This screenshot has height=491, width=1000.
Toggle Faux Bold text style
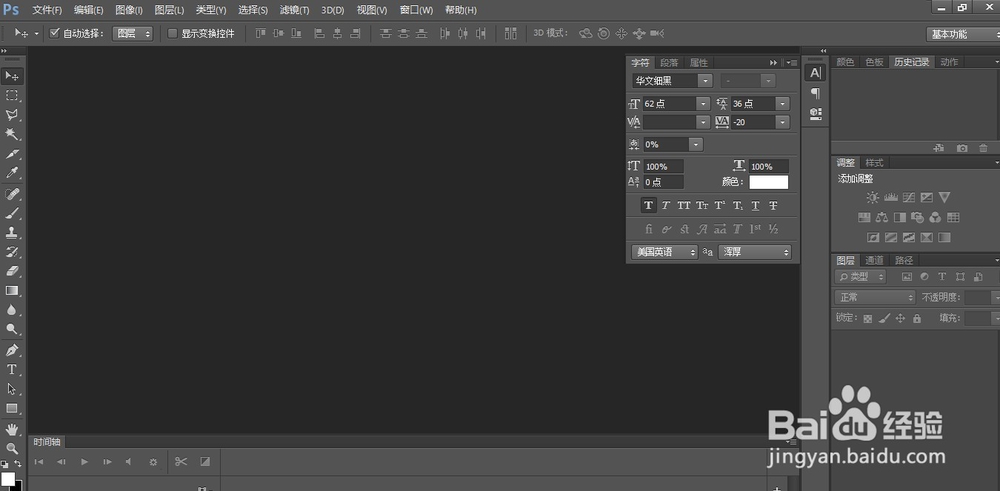click(648, 205)
